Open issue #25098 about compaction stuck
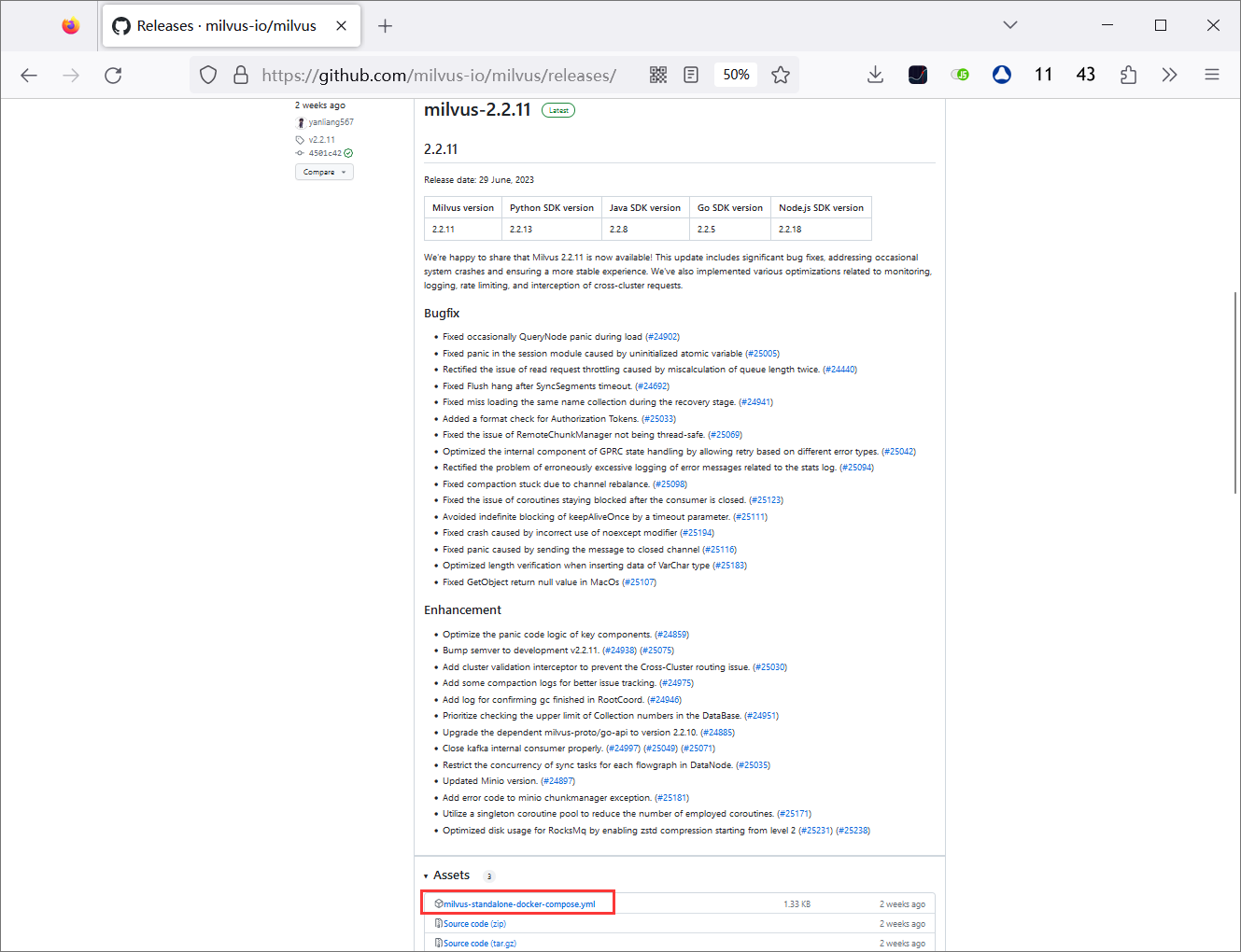 (x=670, y=484)
